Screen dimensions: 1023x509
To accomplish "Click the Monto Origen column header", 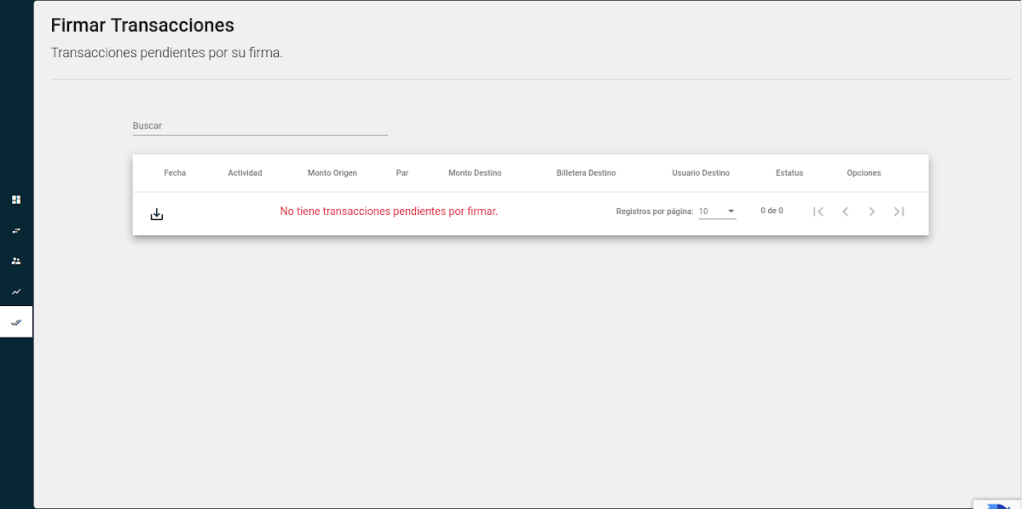I will click(x=332, y=173).
